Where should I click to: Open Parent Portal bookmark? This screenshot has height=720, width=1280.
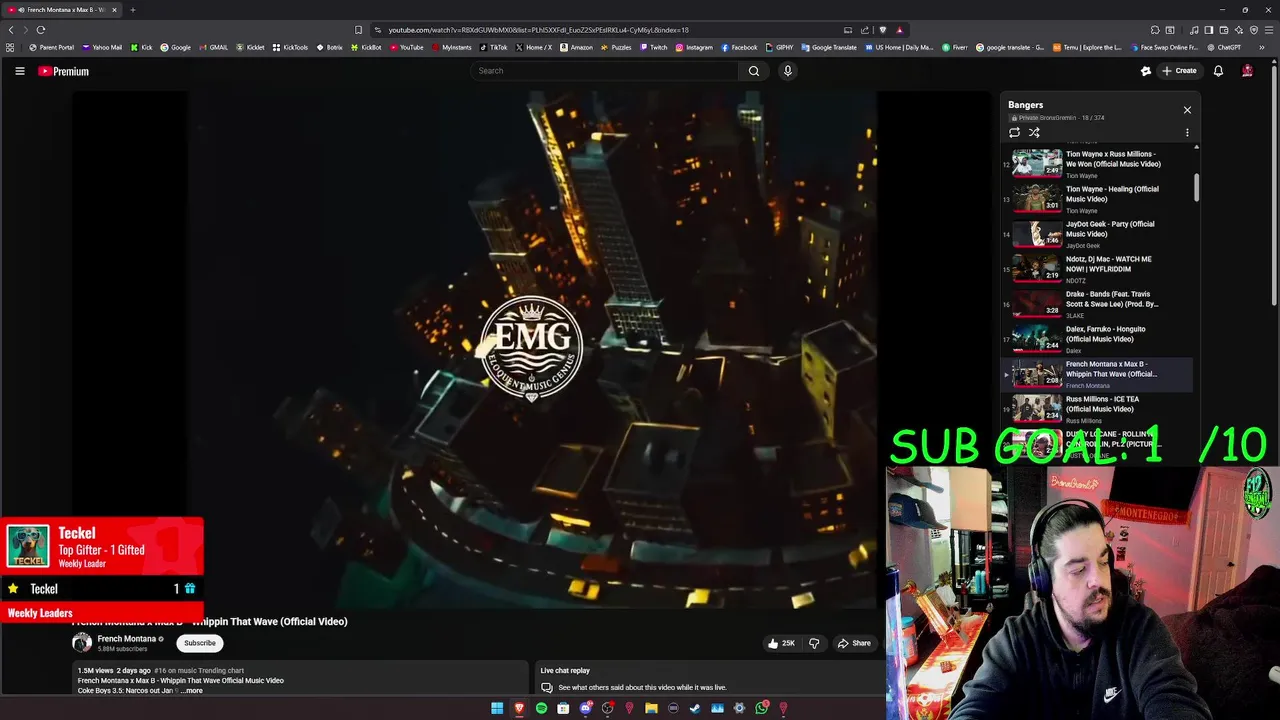pyautogui.click(x=52, y=47)
